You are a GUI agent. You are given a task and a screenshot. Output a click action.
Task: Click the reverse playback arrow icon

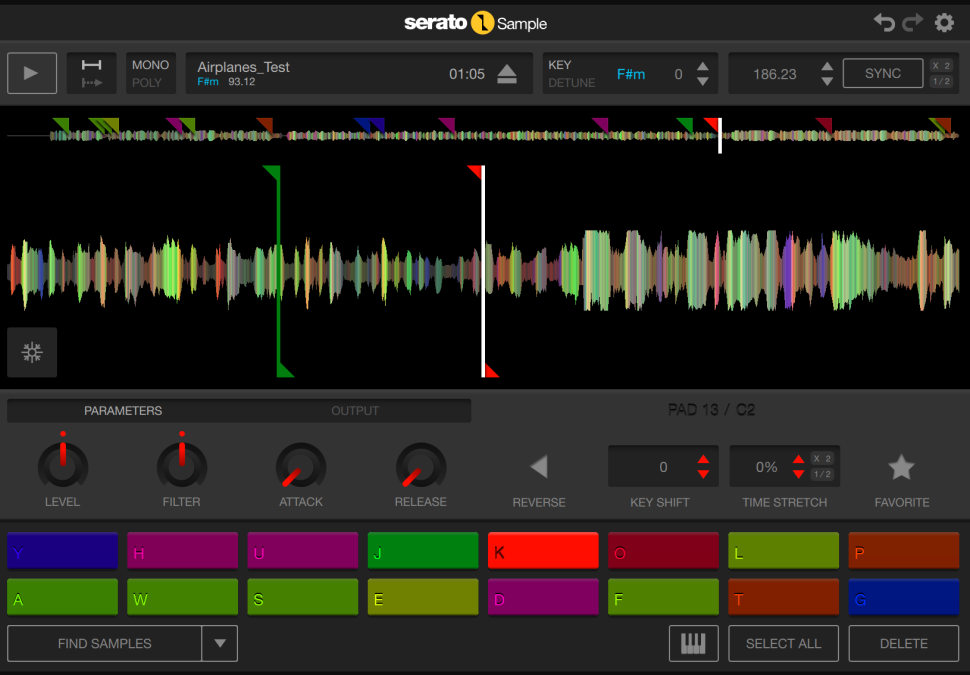(x=539, y=467)
